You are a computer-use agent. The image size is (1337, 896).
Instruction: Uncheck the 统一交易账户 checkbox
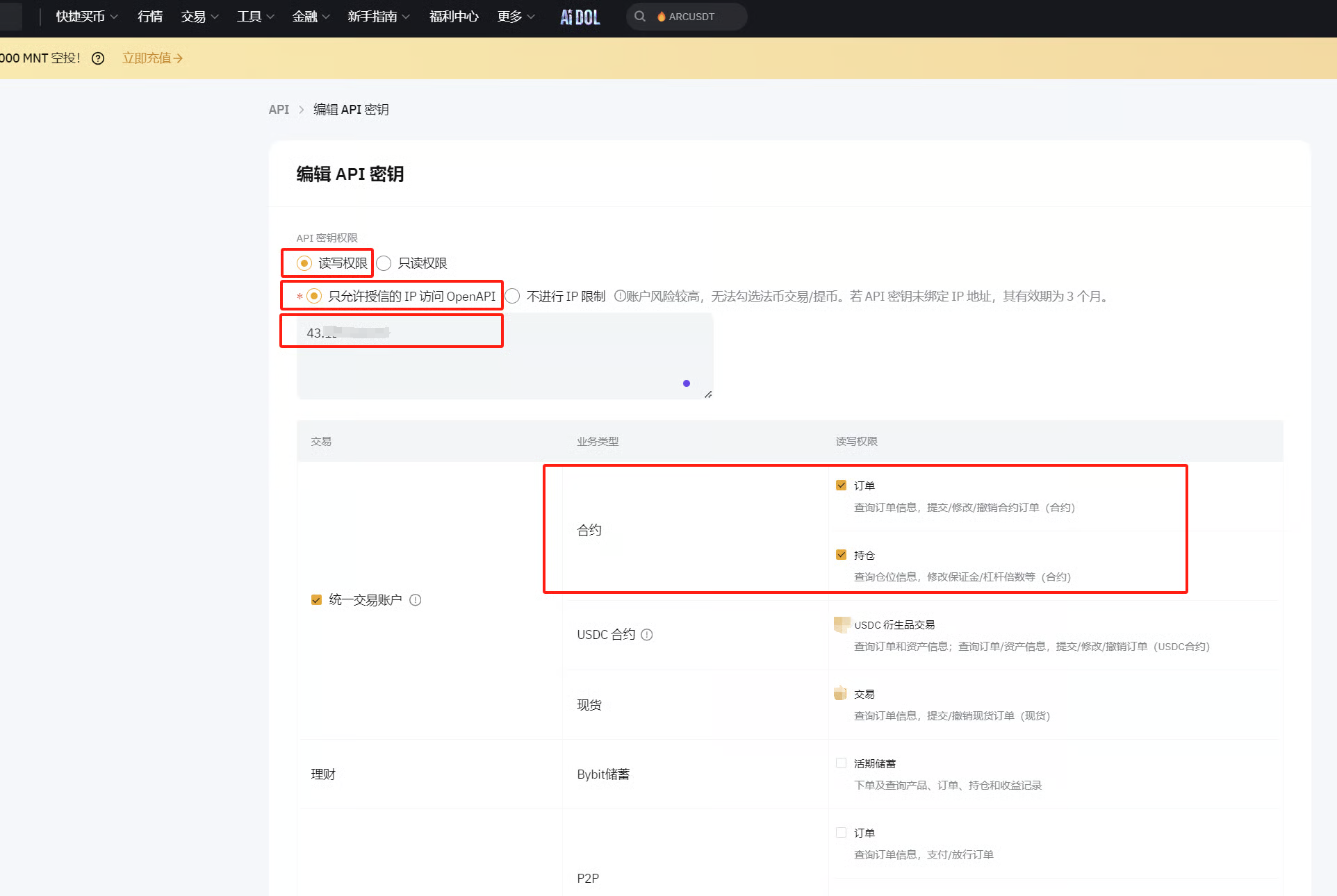[x=316, y=600]
